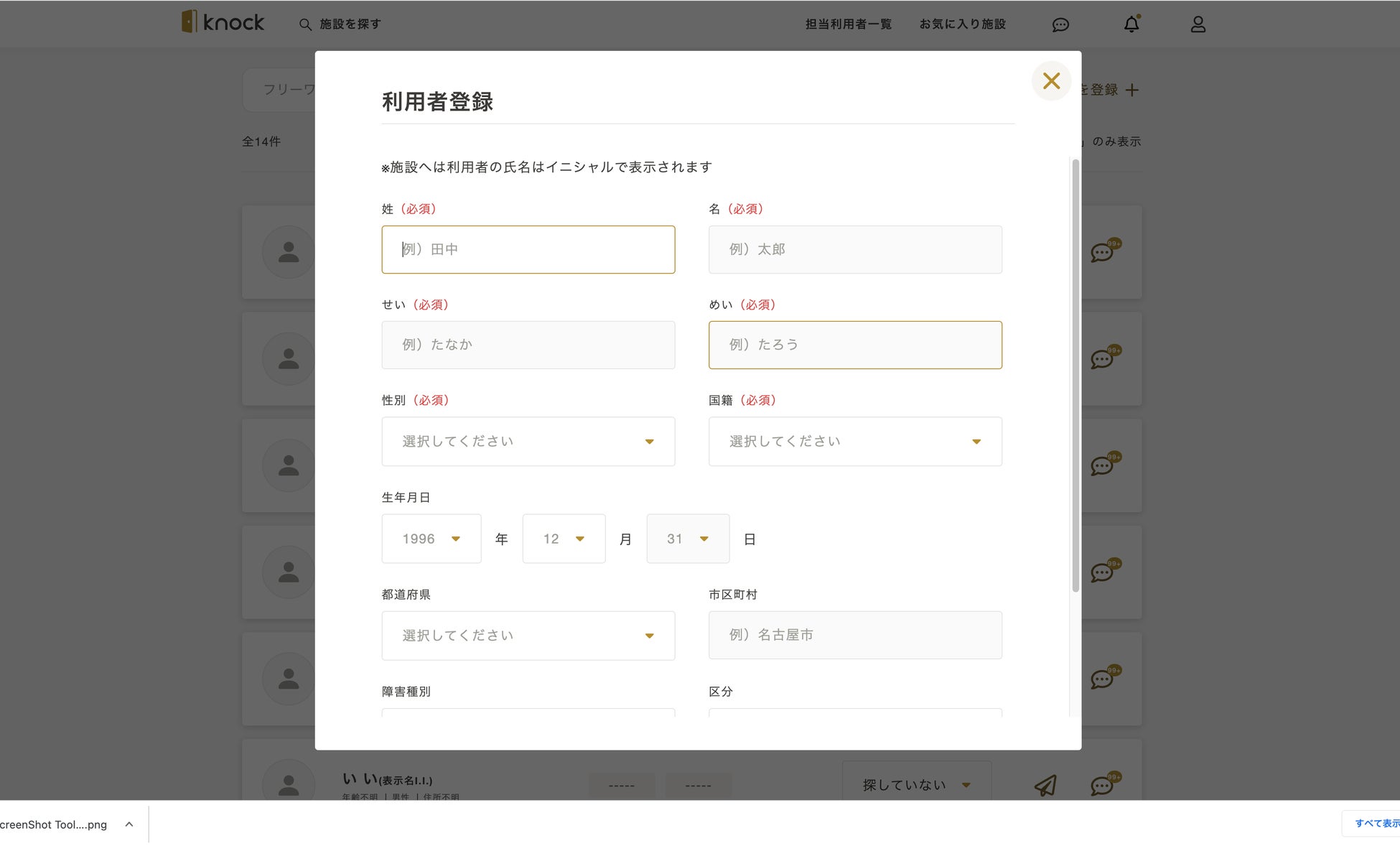Open the chat messages icon in header
The height and width of the screenshot is (846, 1400).
[x=1060, y=25]
